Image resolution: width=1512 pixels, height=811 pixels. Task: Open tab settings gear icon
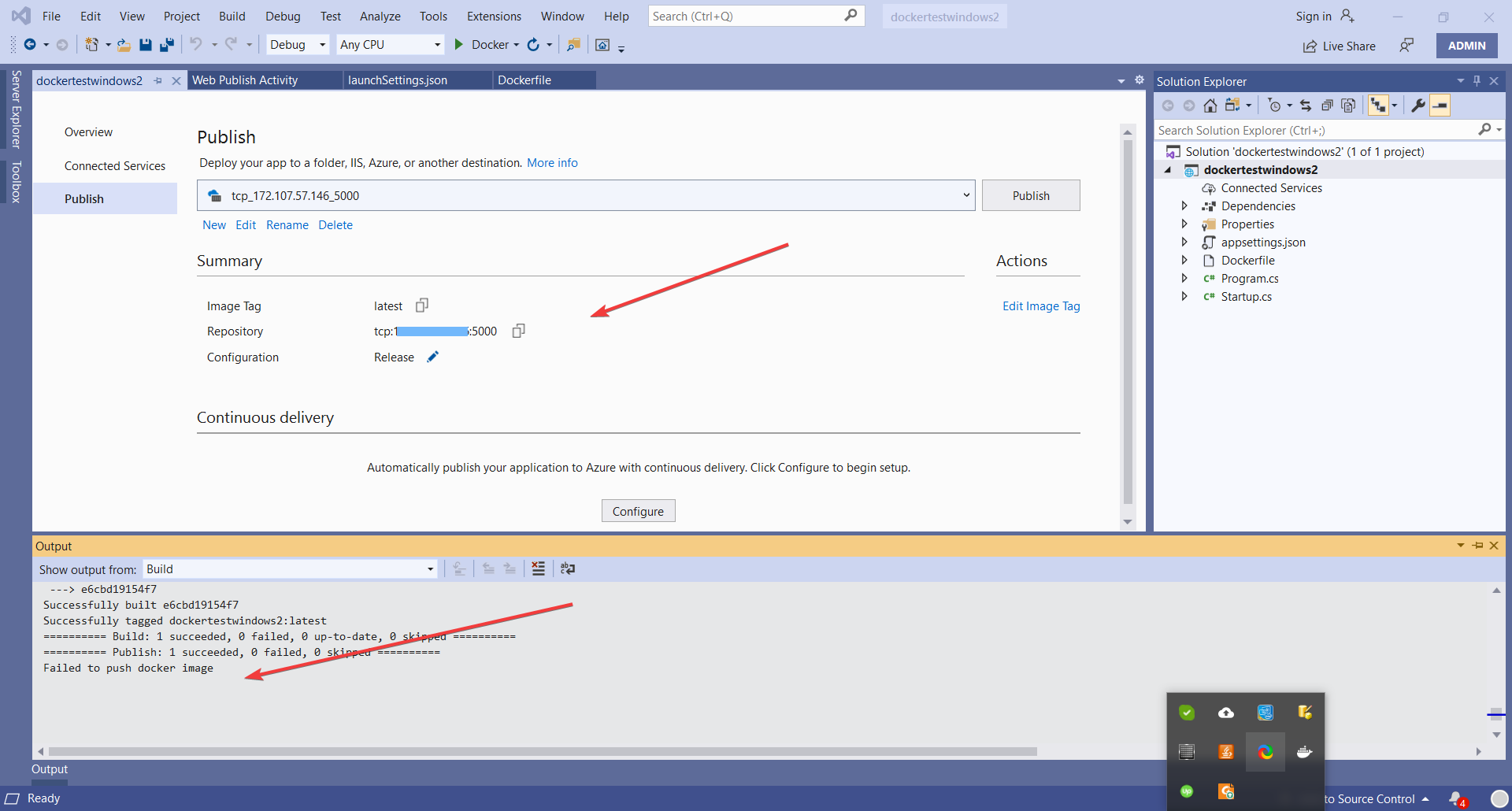(1139, 80)
